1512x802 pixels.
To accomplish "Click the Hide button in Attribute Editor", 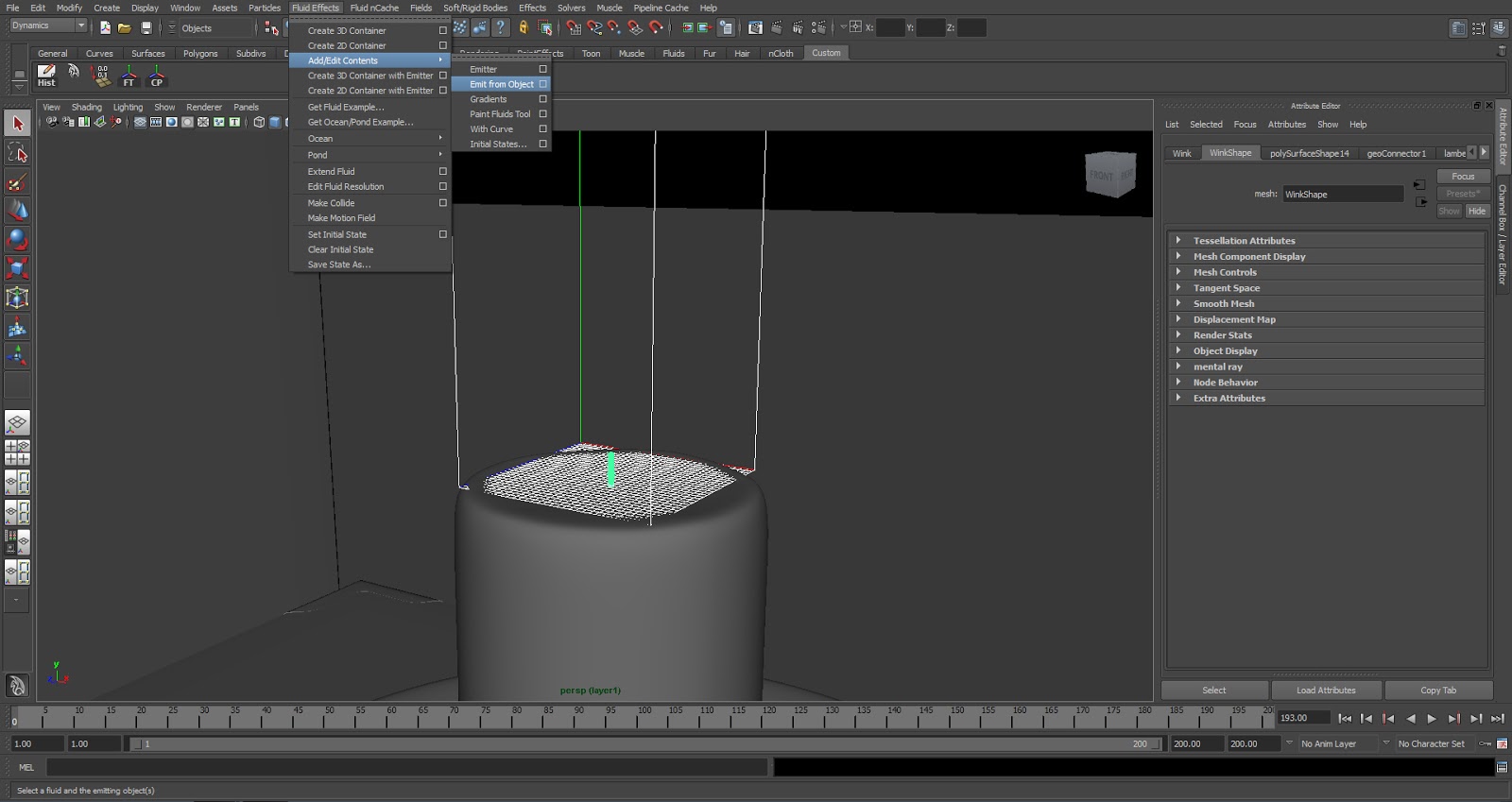I will pyautogui.click(x=1477, y=211).
